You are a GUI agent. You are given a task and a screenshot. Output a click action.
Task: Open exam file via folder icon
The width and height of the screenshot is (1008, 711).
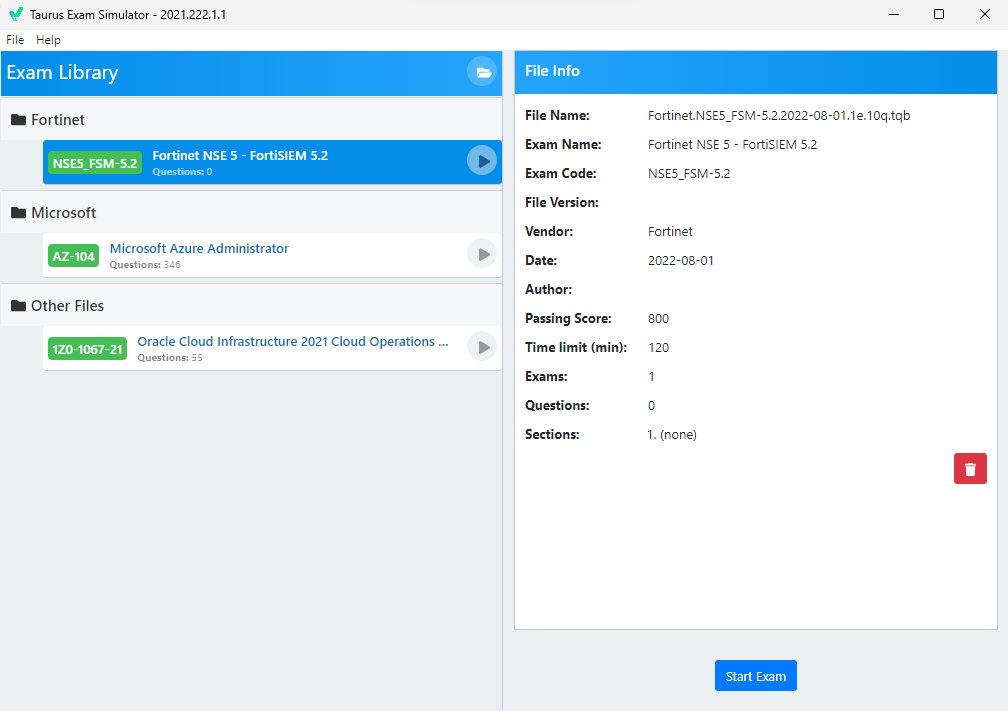[482, 72]
